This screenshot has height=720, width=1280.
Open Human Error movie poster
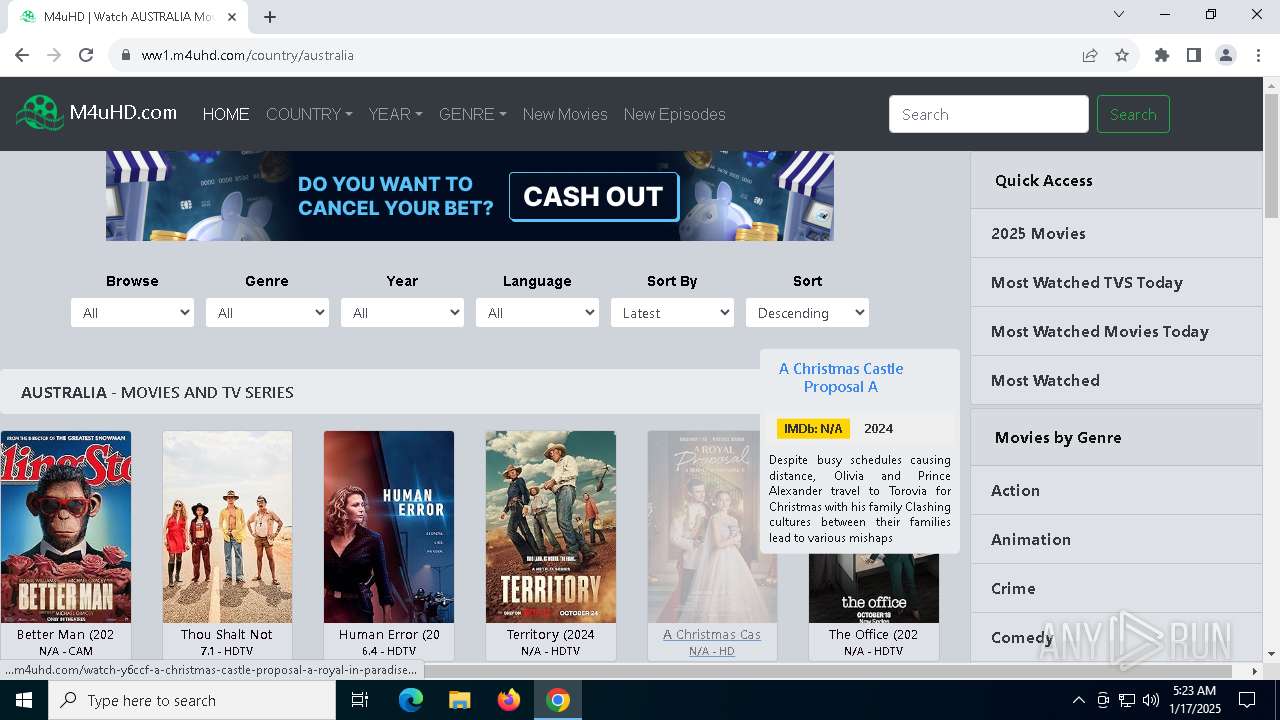[x=389, y=527]
